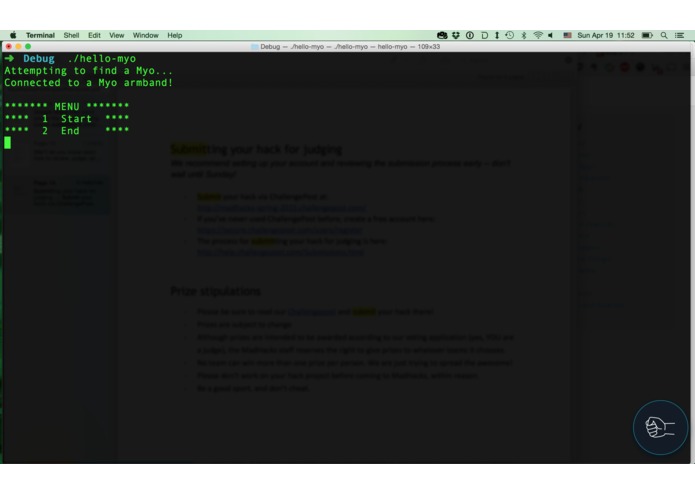Open the Bluetooth status menu
This screenshot has width=695, height=494.
pyautogui.click(x=524, y=35)
